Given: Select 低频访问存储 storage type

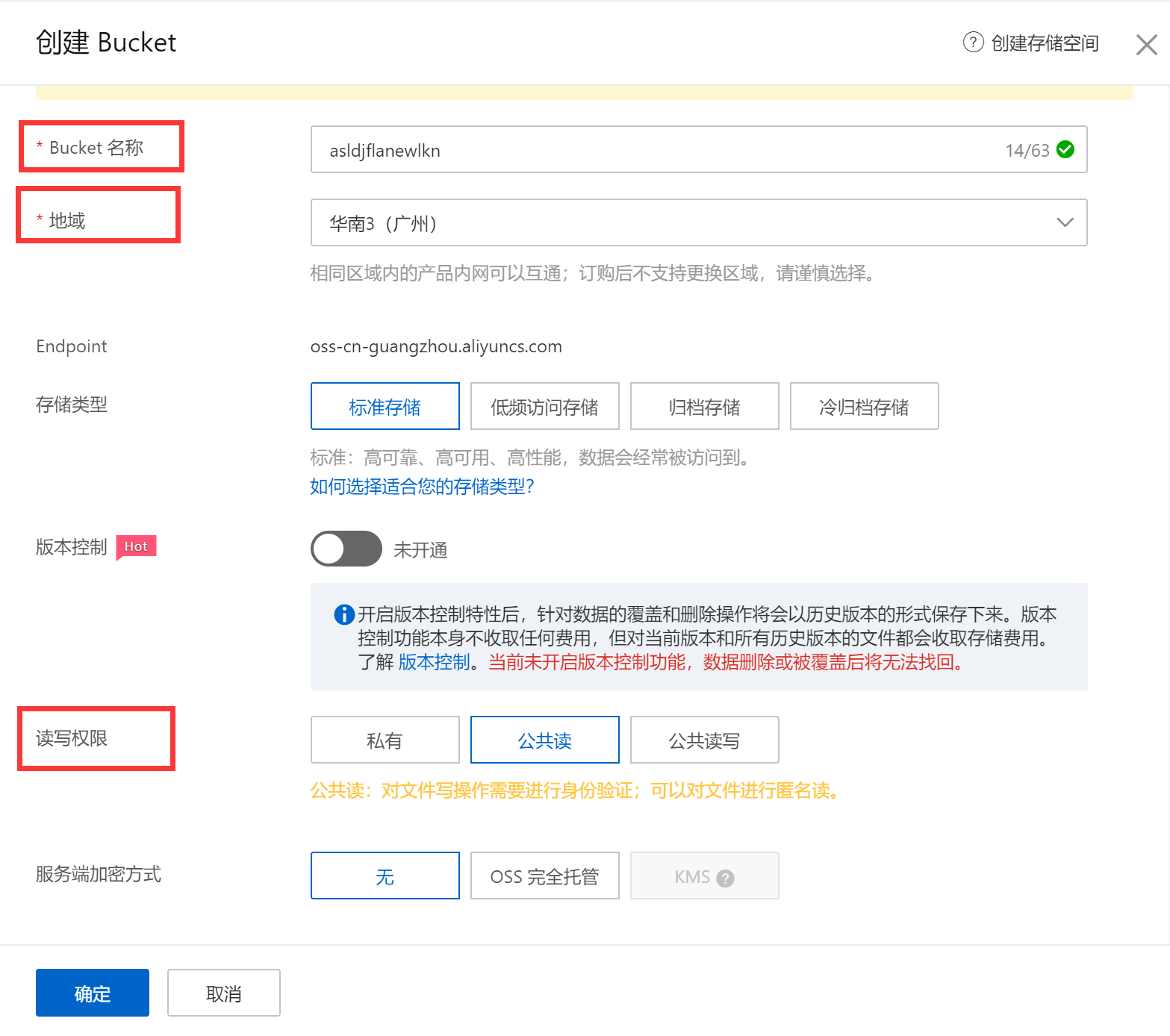Looking at the screenshot, I should pyautogui.click(x=544, y=407).
